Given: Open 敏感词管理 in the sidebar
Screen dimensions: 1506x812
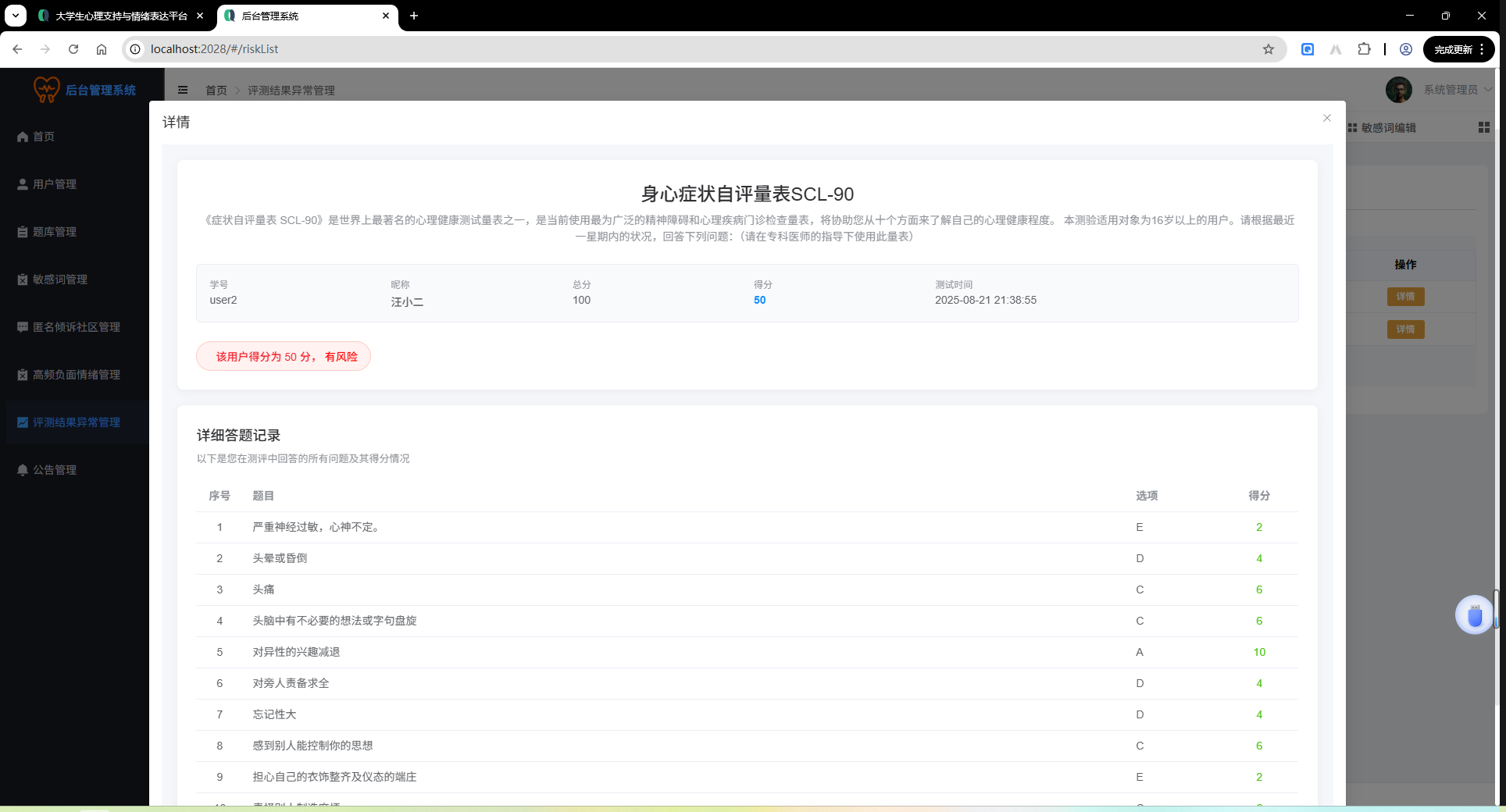Looking at the screenshot, I should click(x=58, y=279).
